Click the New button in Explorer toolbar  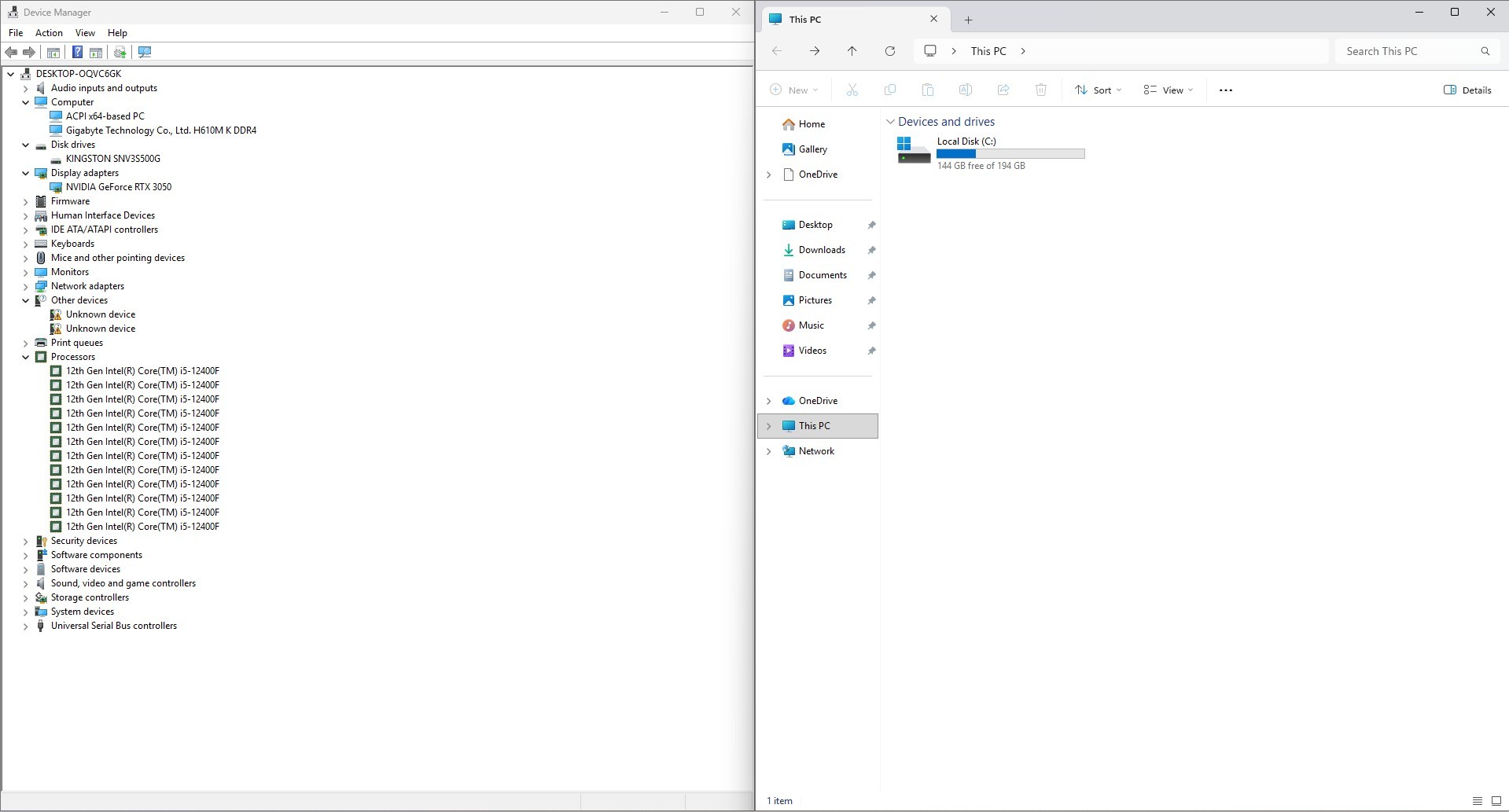tap(794, 90)
